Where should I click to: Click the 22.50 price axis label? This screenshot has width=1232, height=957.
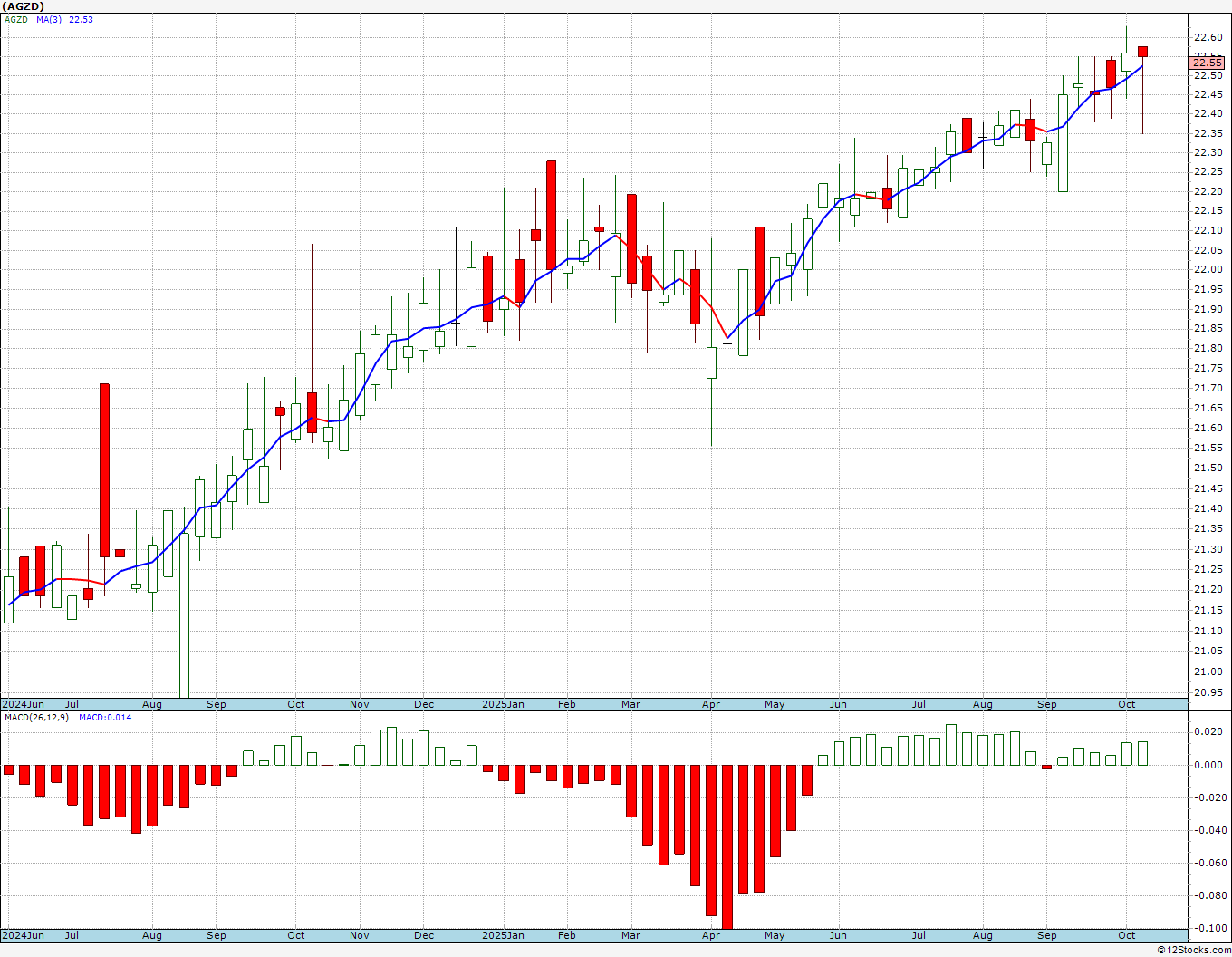1208,75
